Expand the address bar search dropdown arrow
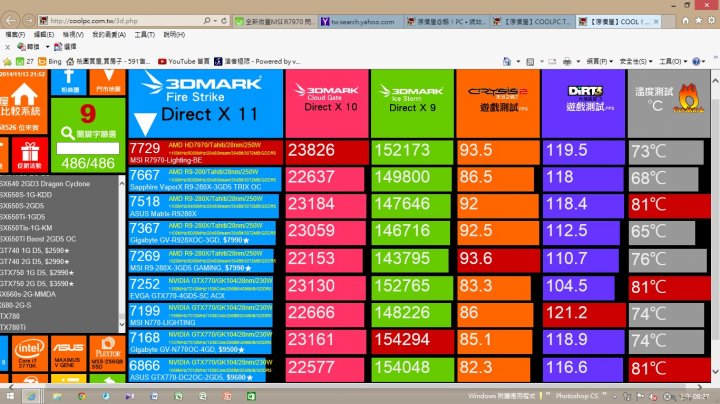This screenshot has width=720, height=404. pyautogui.click(x=215, y=21)
